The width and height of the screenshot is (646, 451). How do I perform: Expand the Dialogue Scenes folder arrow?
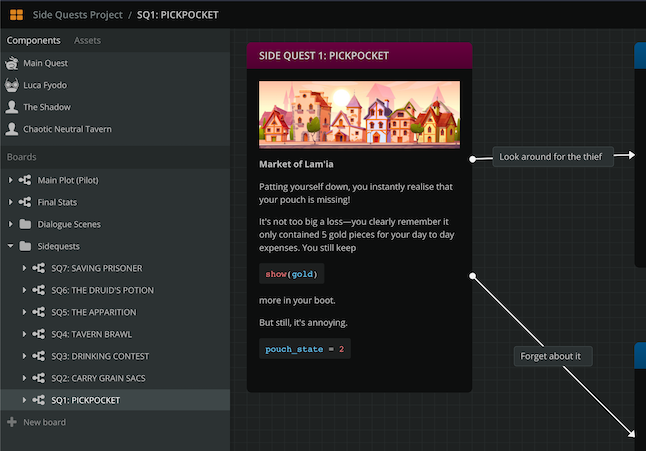pyautogui.click(x=11, y=224)
